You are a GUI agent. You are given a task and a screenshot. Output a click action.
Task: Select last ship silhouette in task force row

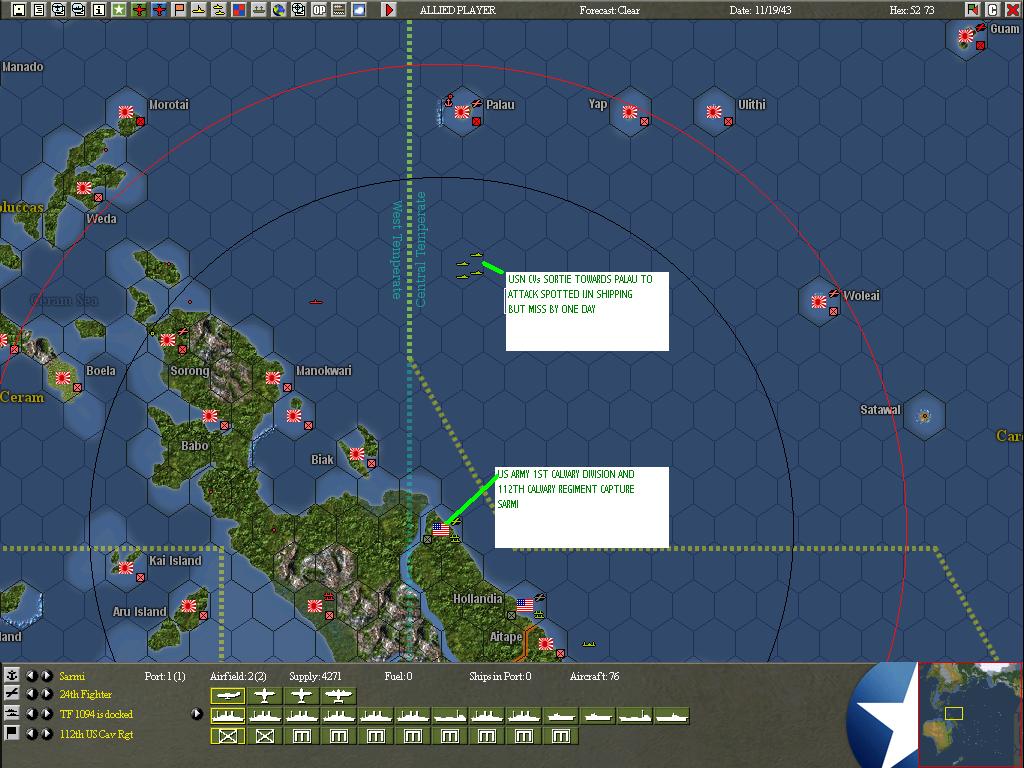click(x=671, y=716)
